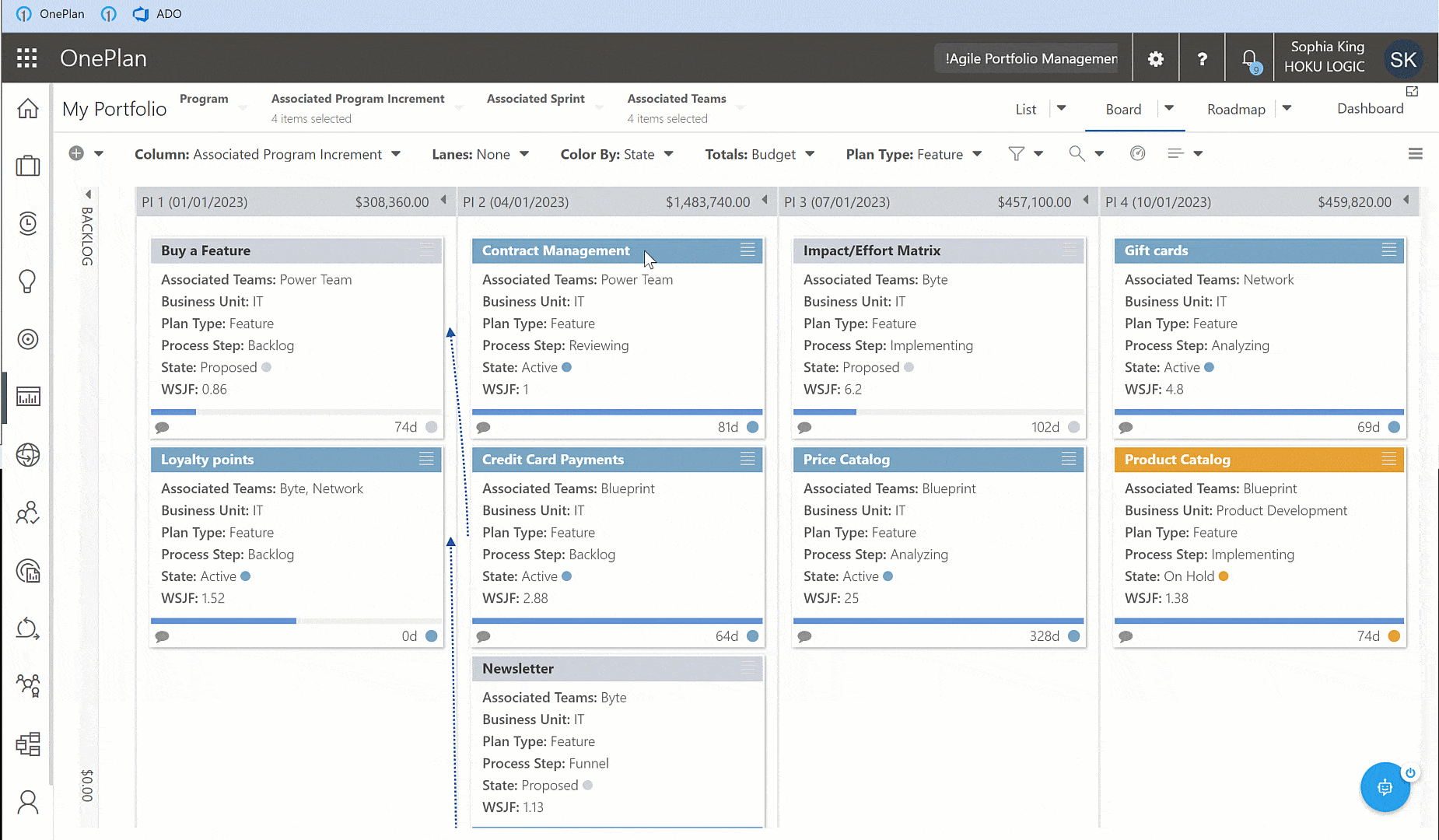Screen dimensions: 1439x840
Task: Click the settings gear icon
Action: 1156,58
